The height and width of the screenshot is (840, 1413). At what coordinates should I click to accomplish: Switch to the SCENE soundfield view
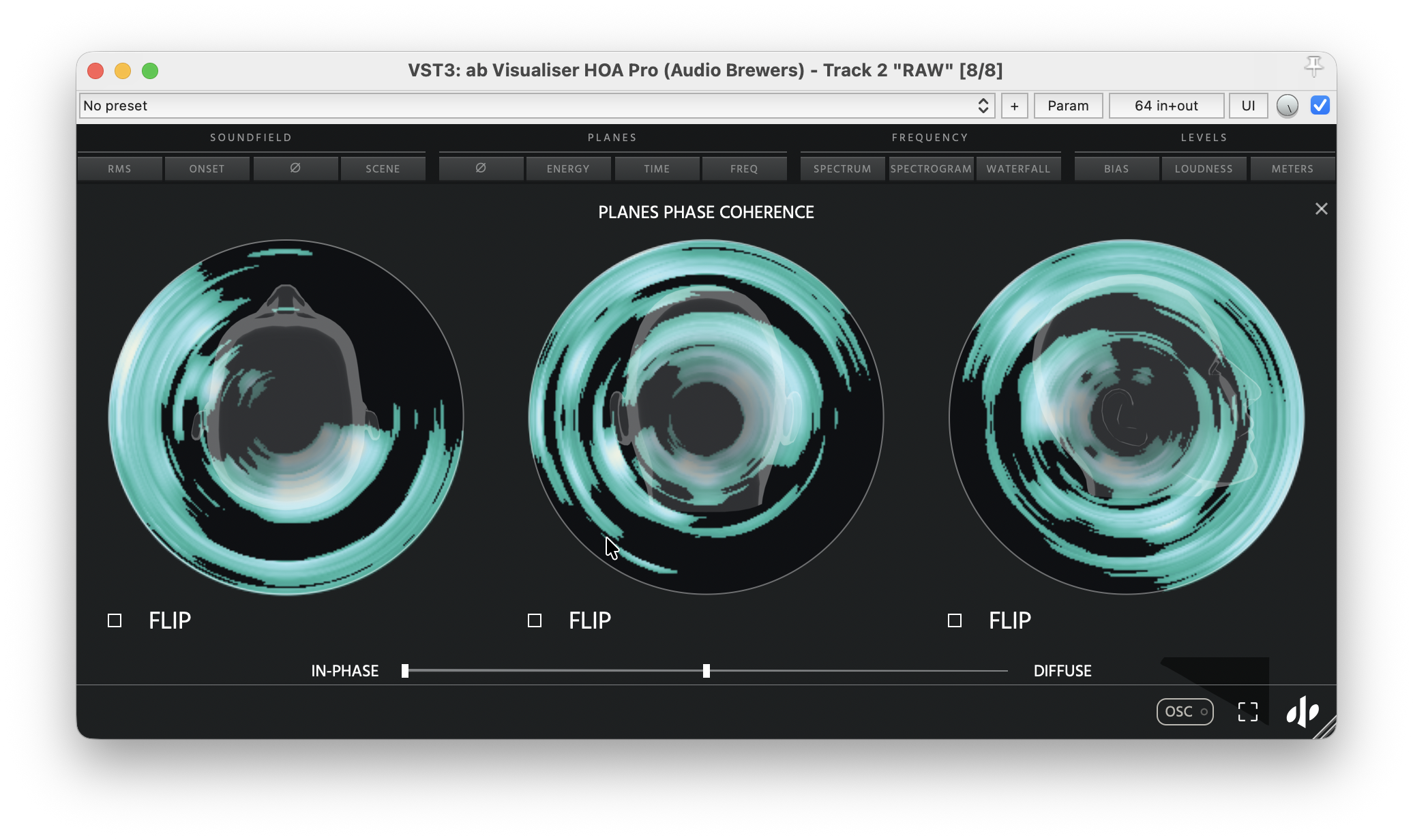pos(383,168)
